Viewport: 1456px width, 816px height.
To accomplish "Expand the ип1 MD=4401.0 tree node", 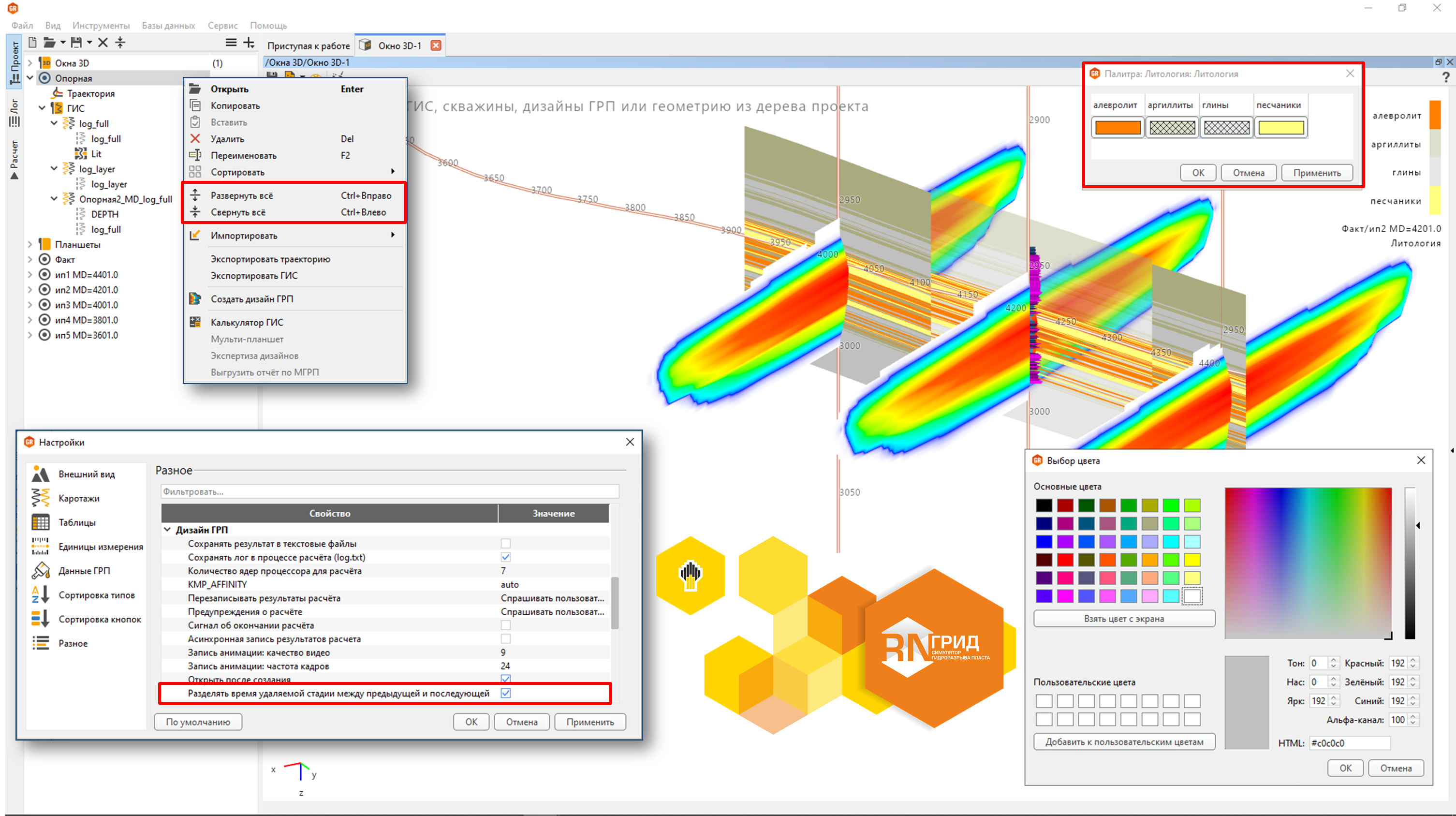I will 30,274.
